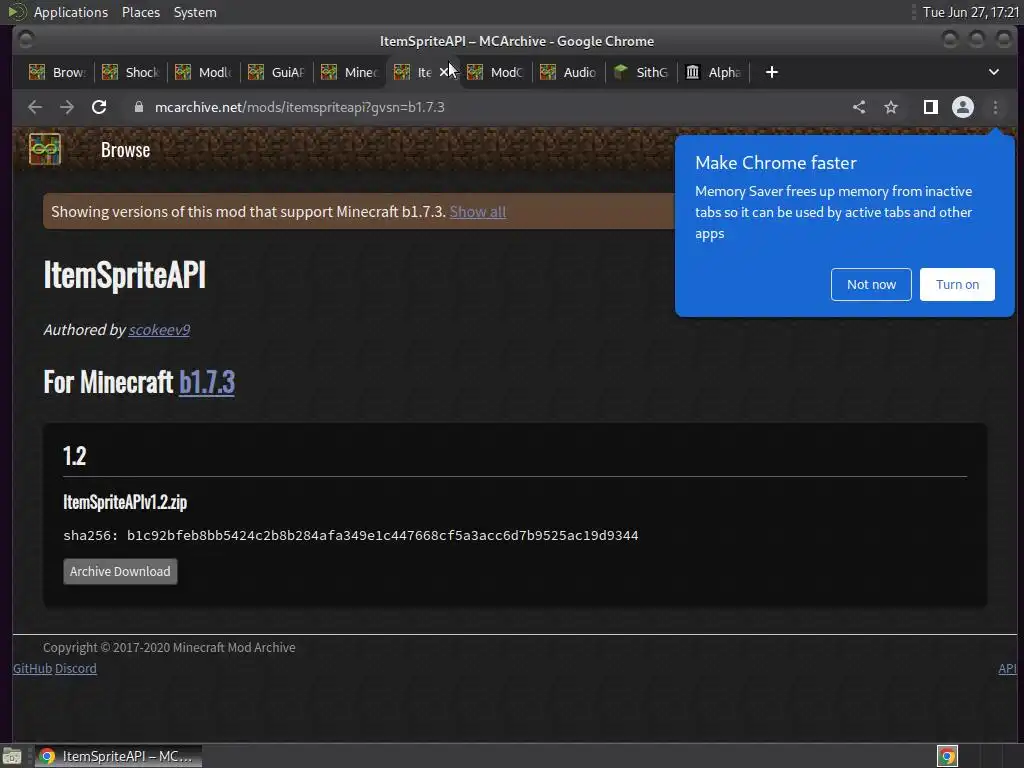This screenshot has height=768, width=1024.
Task: Open the side panel icon in Chrome toolbar
Action: click(x=931, y=107)
